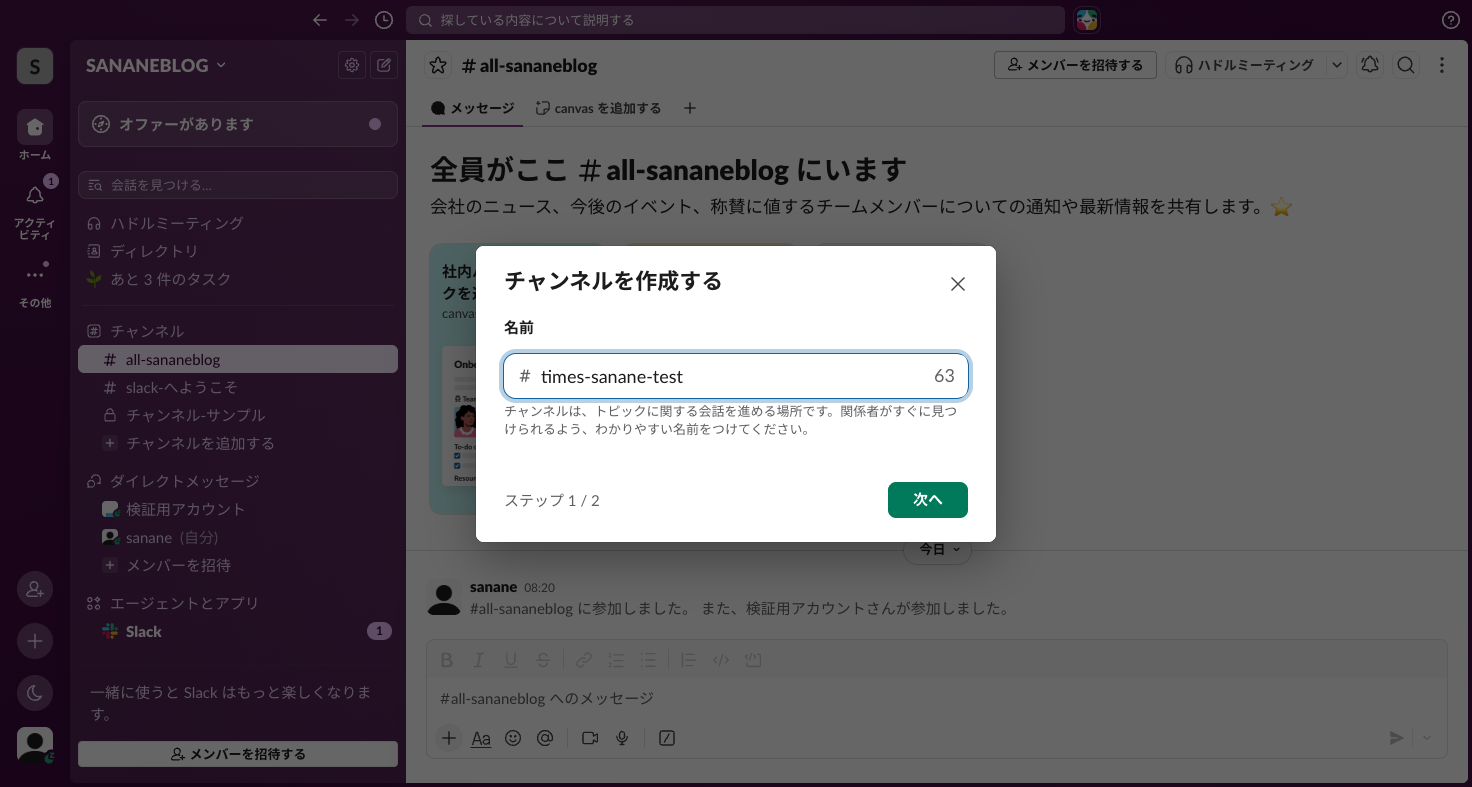This screenshot has height=787, width=1472.
Task: Click the search icon in channel header
Action: [1406, 65]
